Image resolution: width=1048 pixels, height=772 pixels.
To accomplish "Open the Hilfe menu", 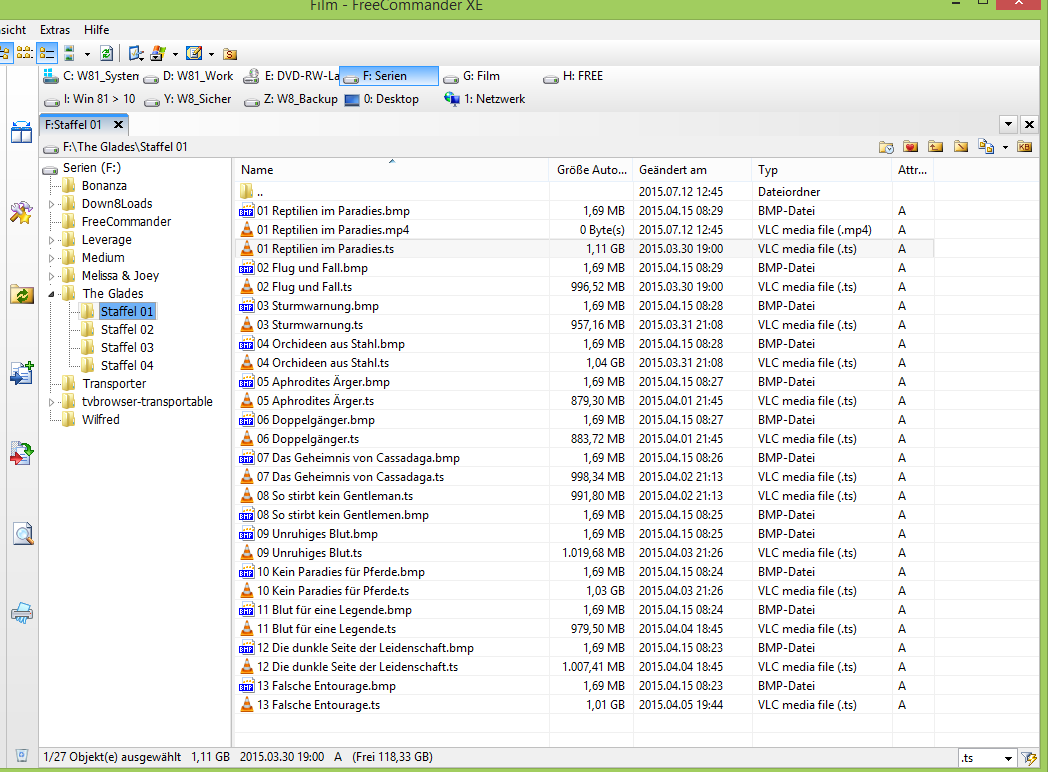I will (96, 29).
